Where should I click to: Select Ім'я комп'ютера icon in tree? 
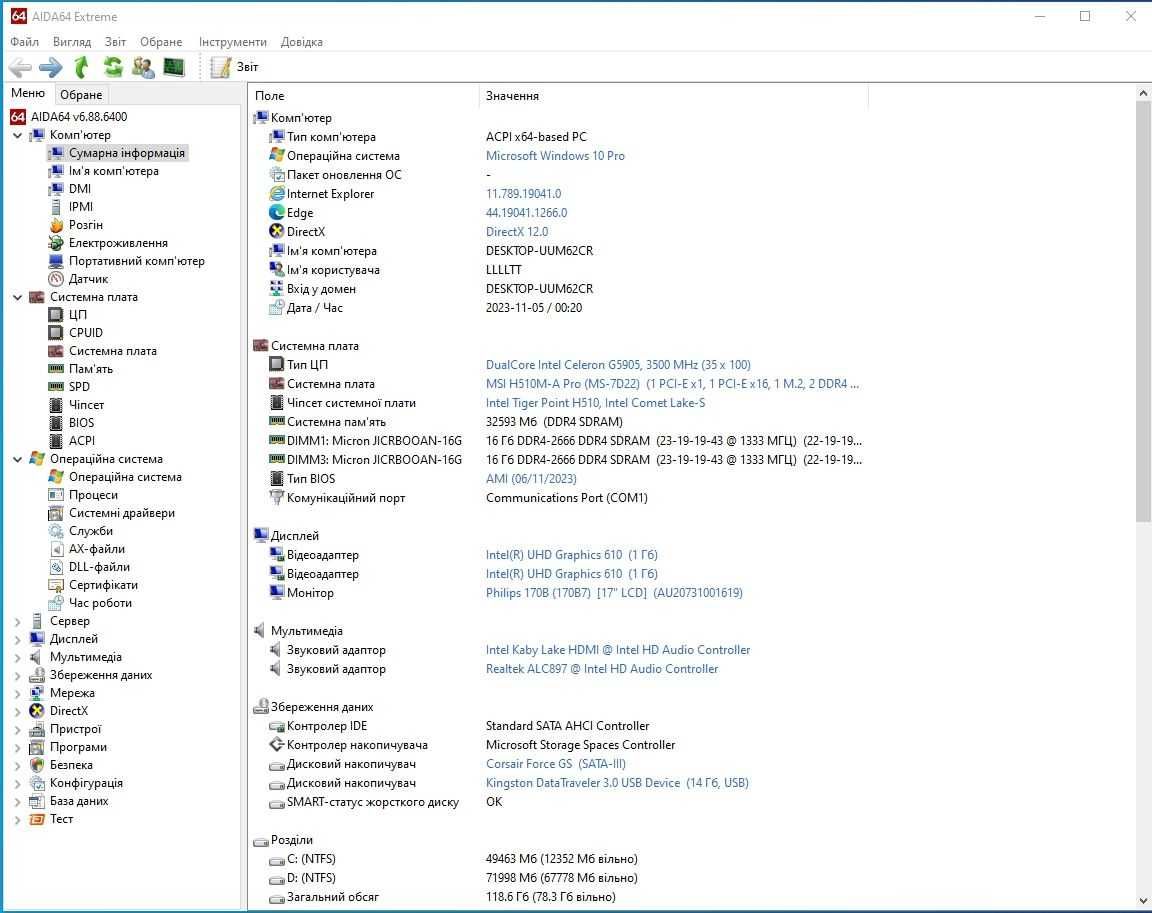coord(56,171)
